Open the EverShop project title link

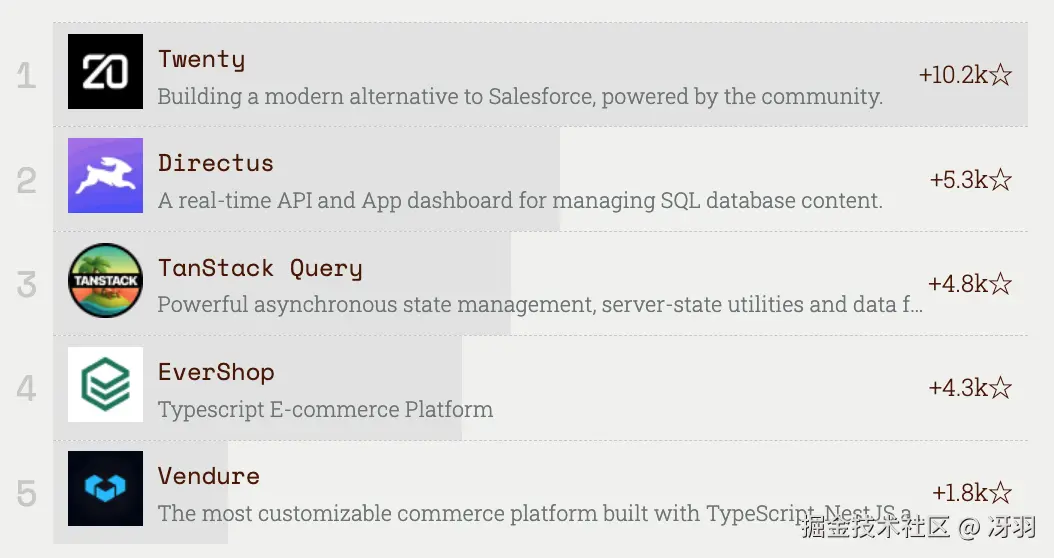click(x=216, y=372)
